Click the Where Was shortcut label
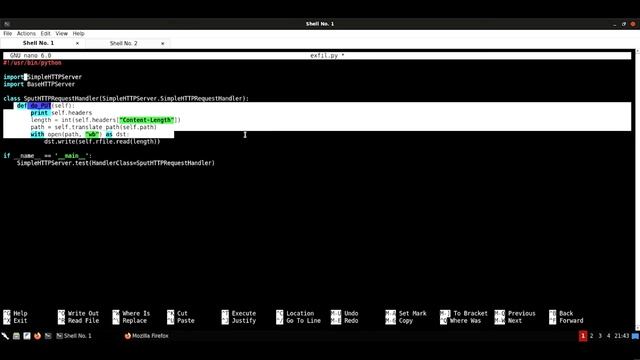This screenshot has height=360, width=640. tap(465, 321)
